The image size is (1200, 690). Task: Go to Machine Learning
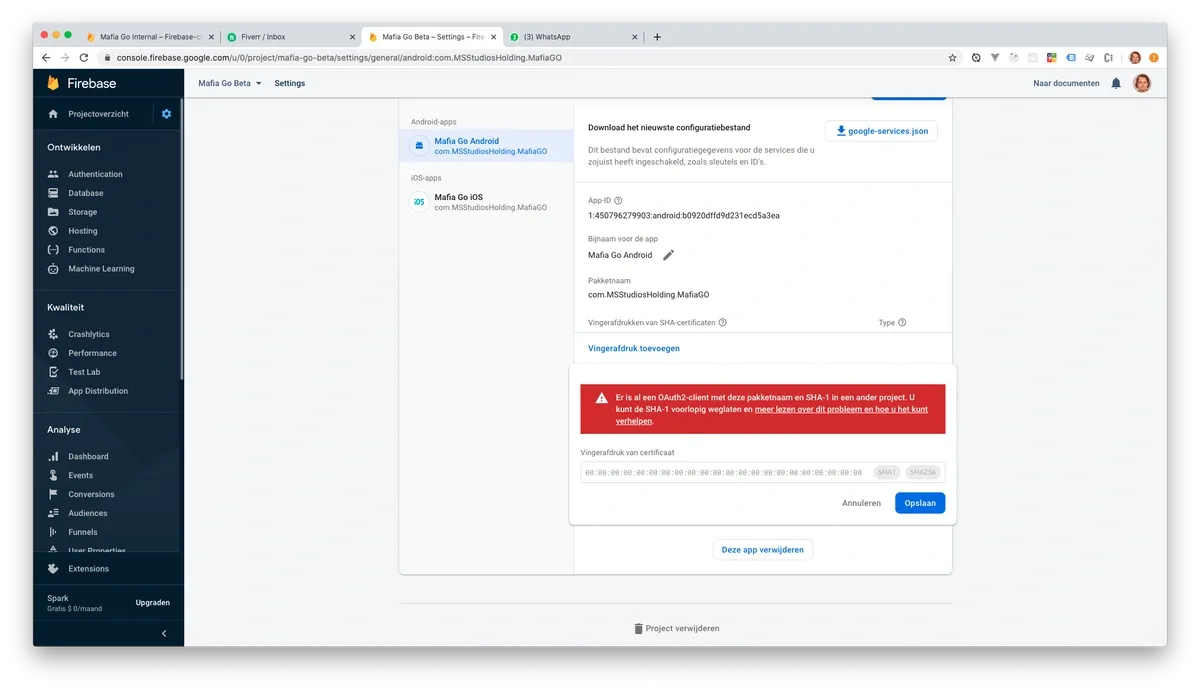tap(101, 269)
